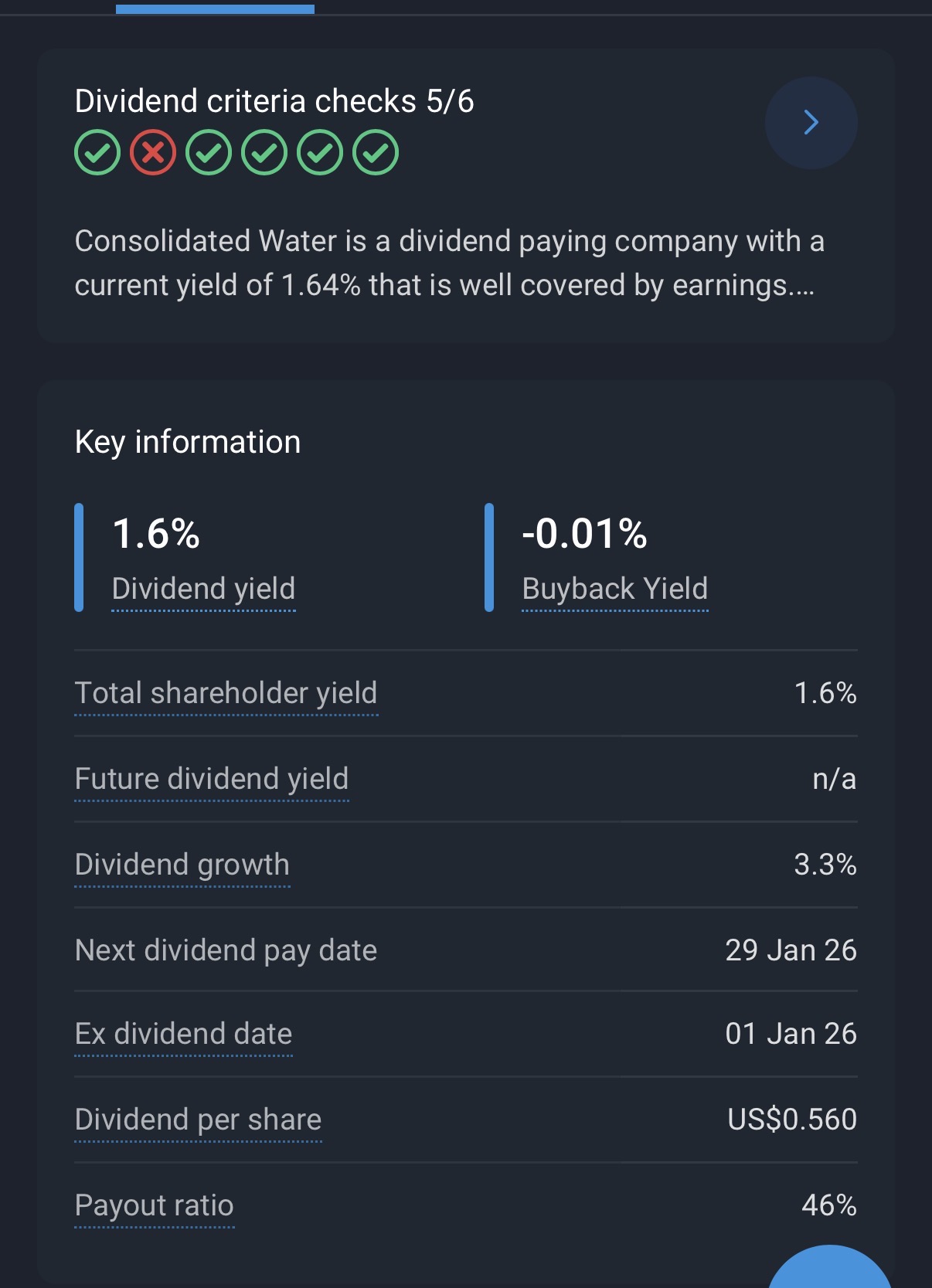Tap the Payout ratio label

[x=155, y=1205]
